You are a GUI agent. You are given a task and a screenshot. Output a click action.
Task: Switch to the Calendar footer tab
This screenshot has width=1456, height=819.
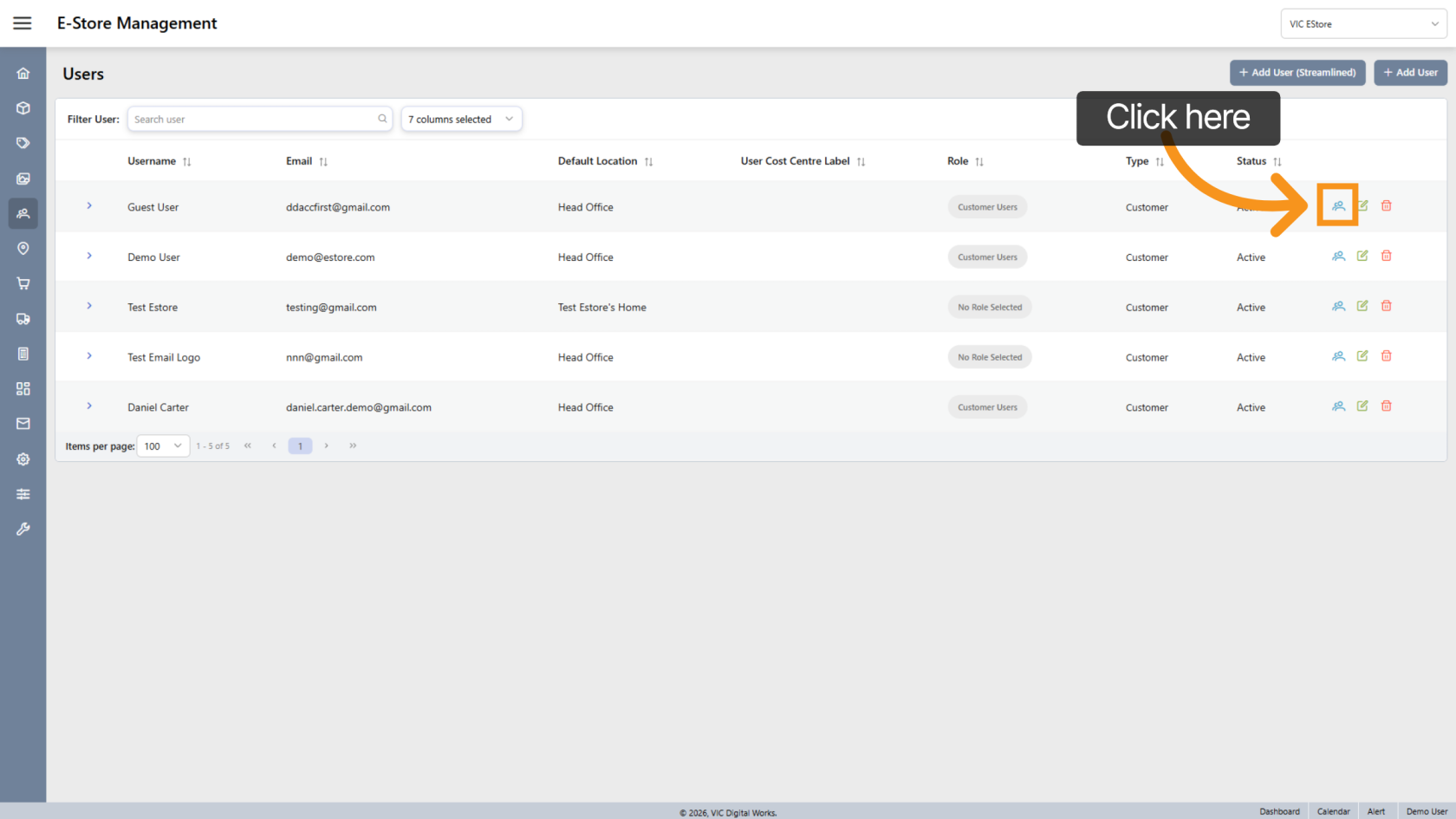pos(1333,811)
